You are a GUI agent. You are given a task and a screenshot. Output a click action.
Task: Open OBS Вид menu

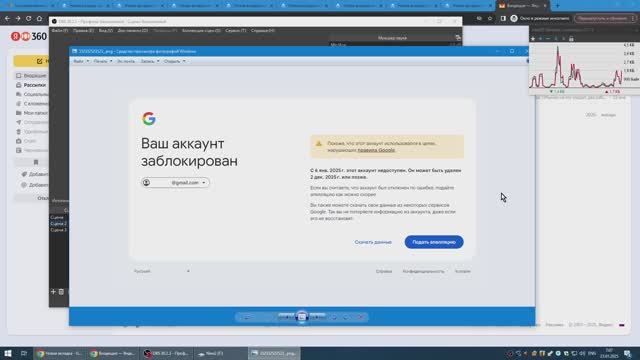106,31
